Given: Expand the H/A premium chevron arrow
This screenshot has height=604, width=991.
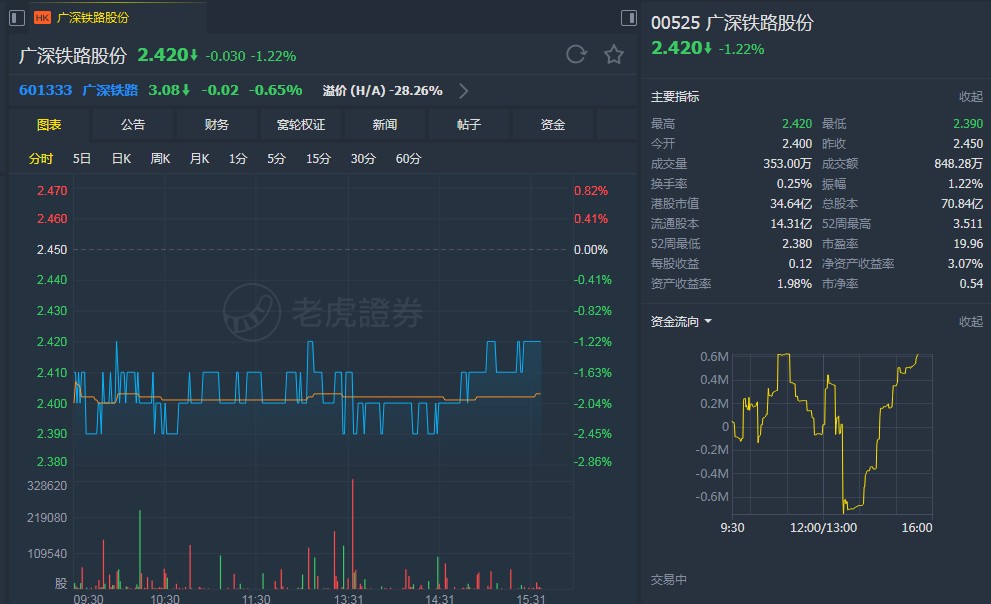Looking at the screenshot, I should pyautogui.click(x=464, y=91).
